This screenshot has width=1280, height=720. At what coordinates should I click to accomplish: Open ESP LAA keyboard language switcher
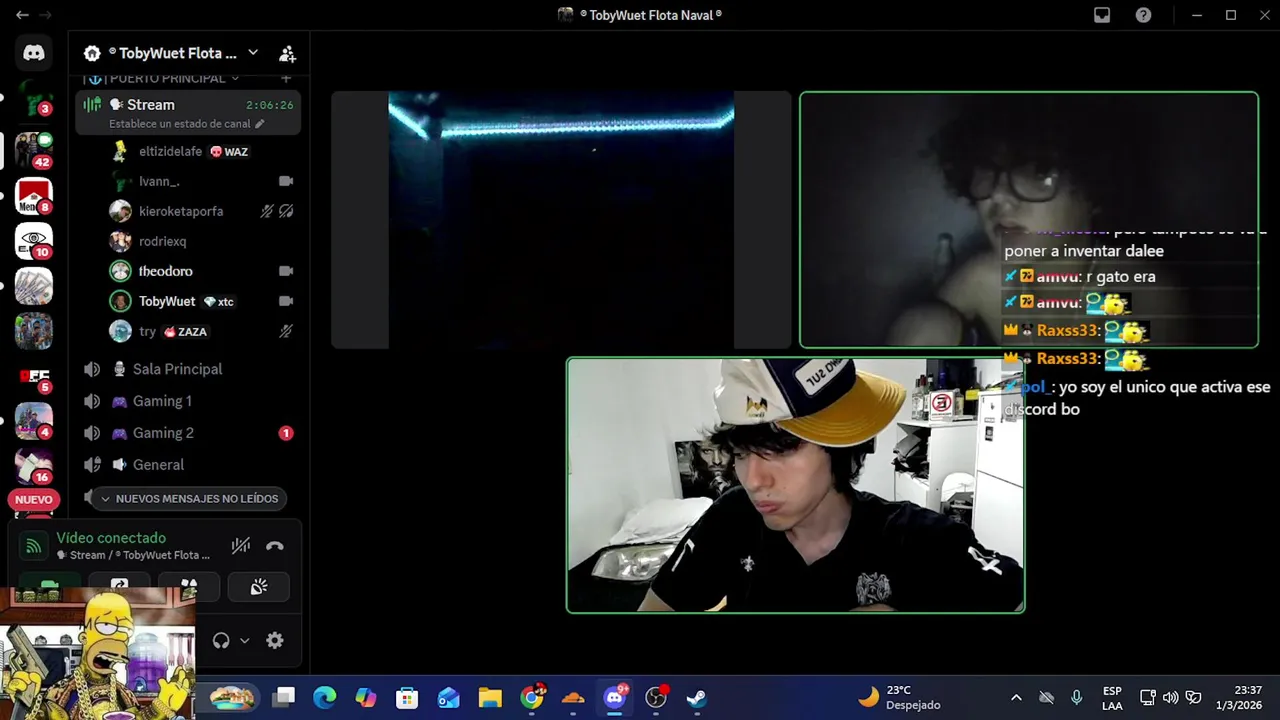coord(1112,697)
